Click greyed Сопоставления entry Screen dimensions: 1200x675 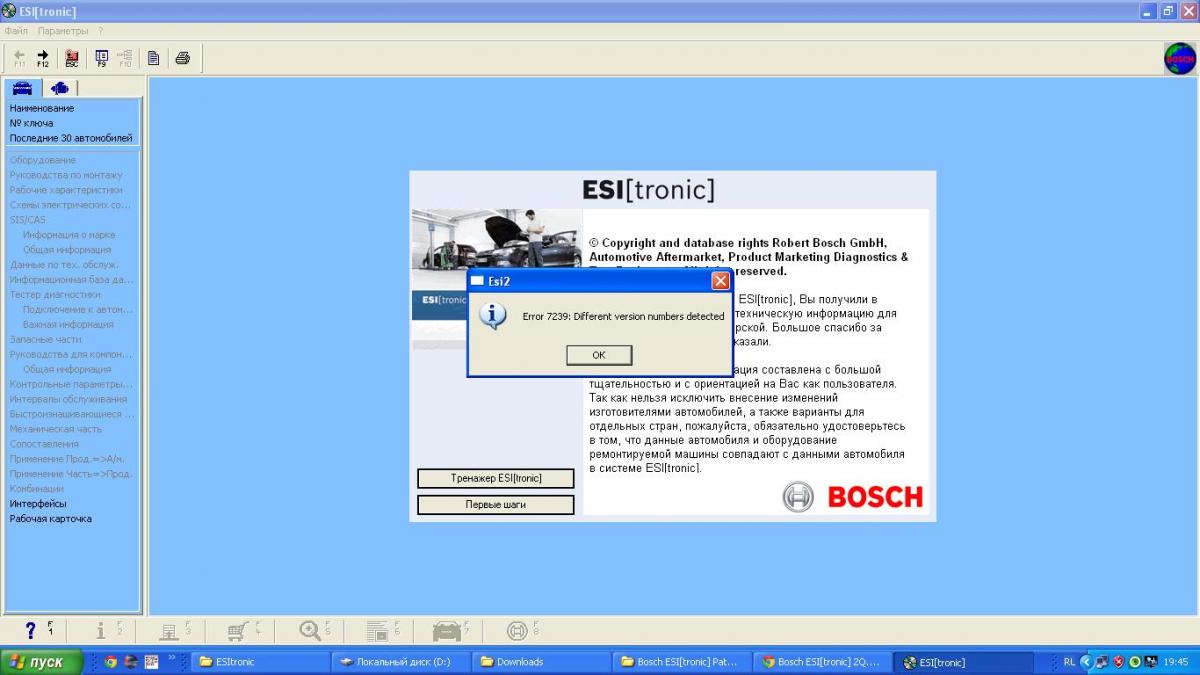click(x=44, y=444)
